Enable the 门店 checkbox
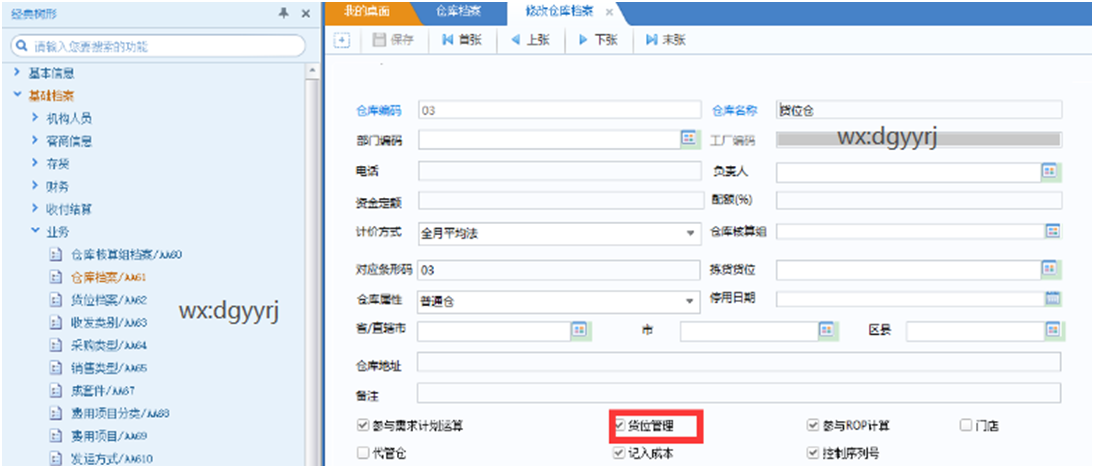Image resolution: width=1094 pixels, height=468 pixels. click(x=966, y=425)
